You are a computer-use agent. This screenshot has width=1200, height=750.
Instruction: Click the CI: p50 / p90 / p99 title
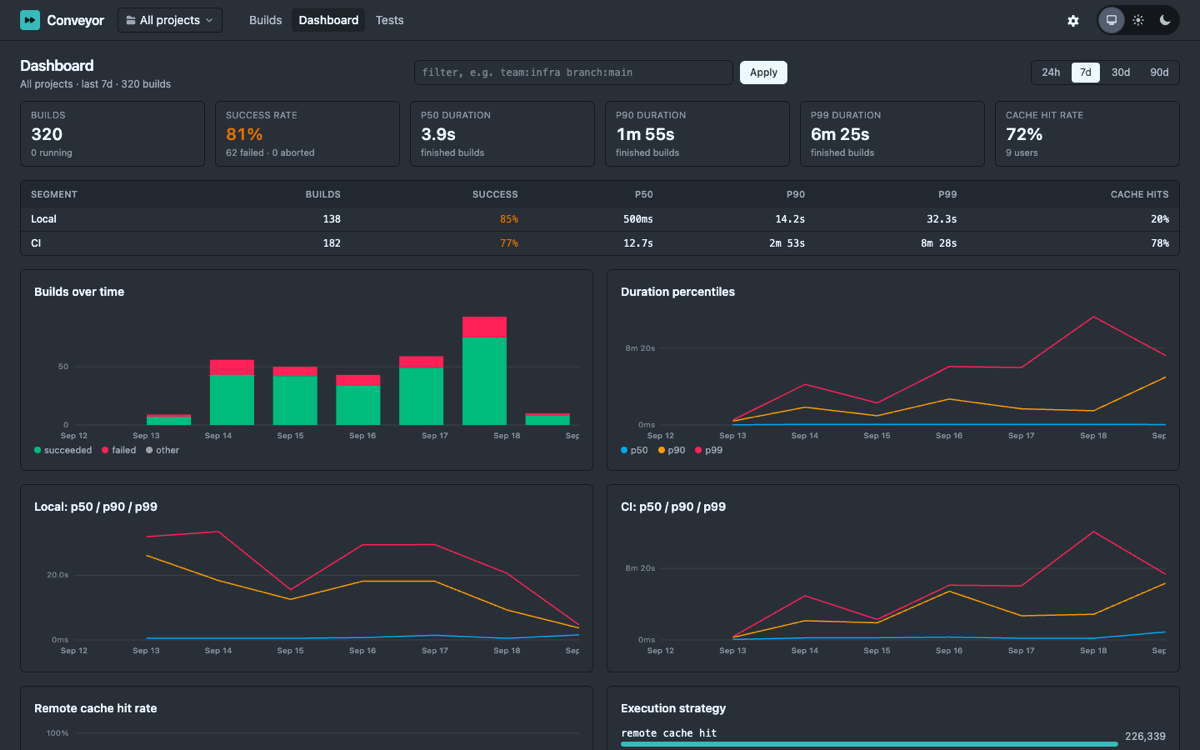tap(673, 507)
